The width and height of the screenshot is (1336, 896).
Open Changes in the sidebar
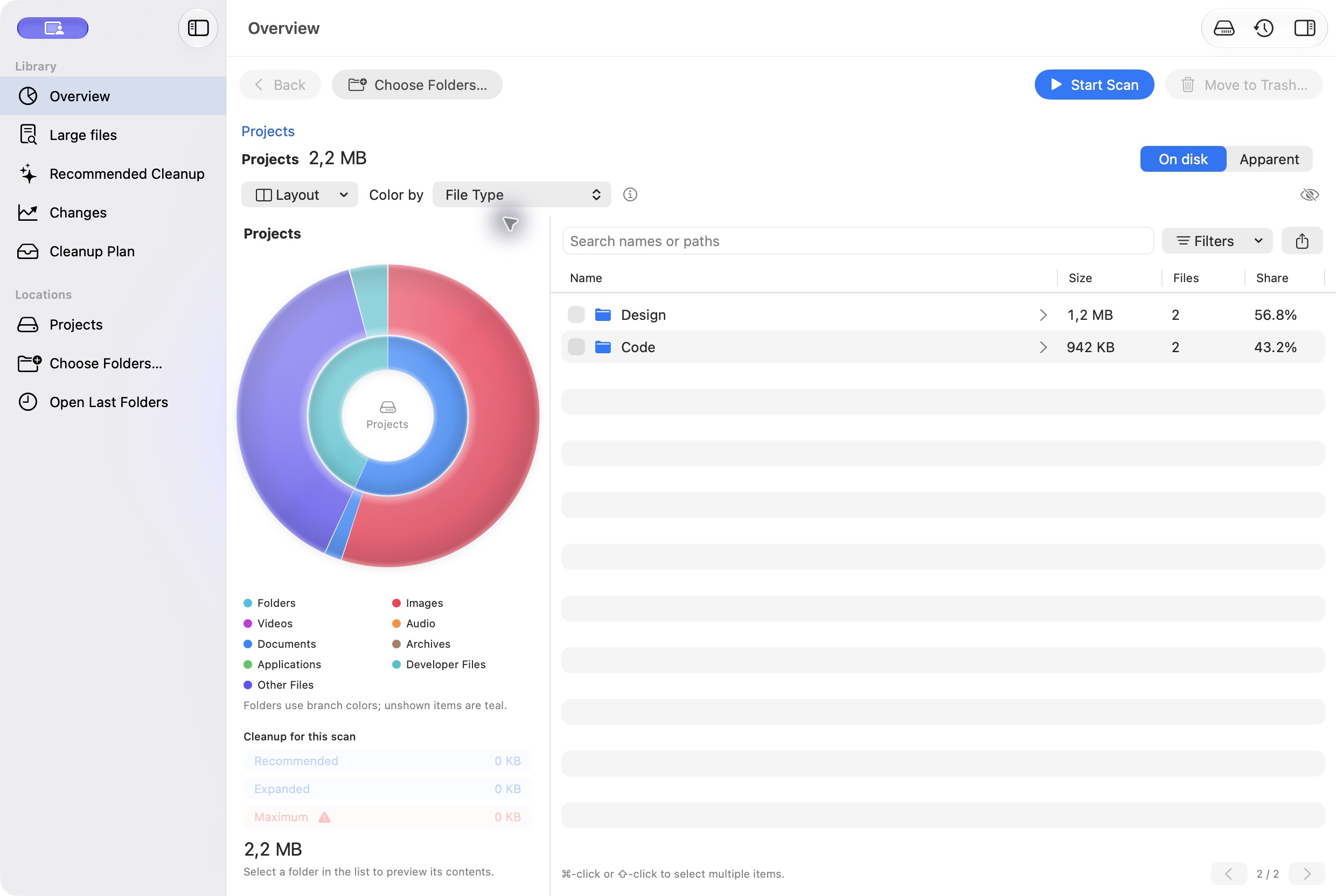(x=113, y=213)
